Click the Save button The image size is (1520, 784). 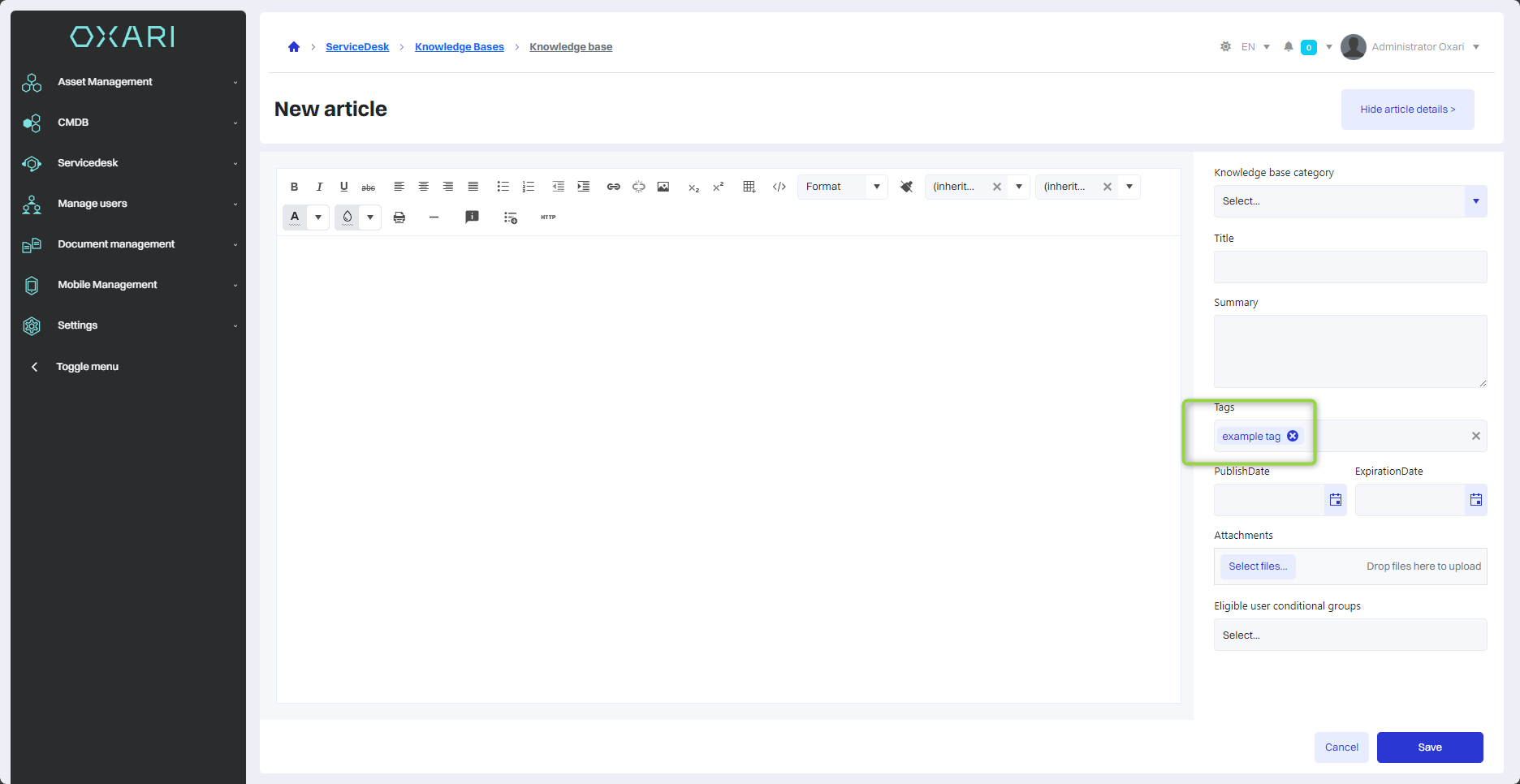click(x=1429, y=747)
